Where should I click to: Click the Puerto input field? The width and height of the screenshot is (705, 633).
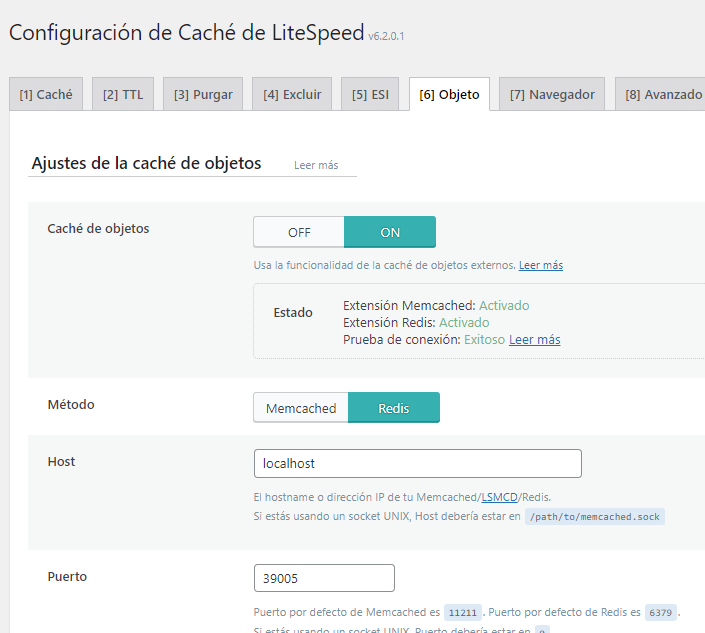(x=324, y=578)
